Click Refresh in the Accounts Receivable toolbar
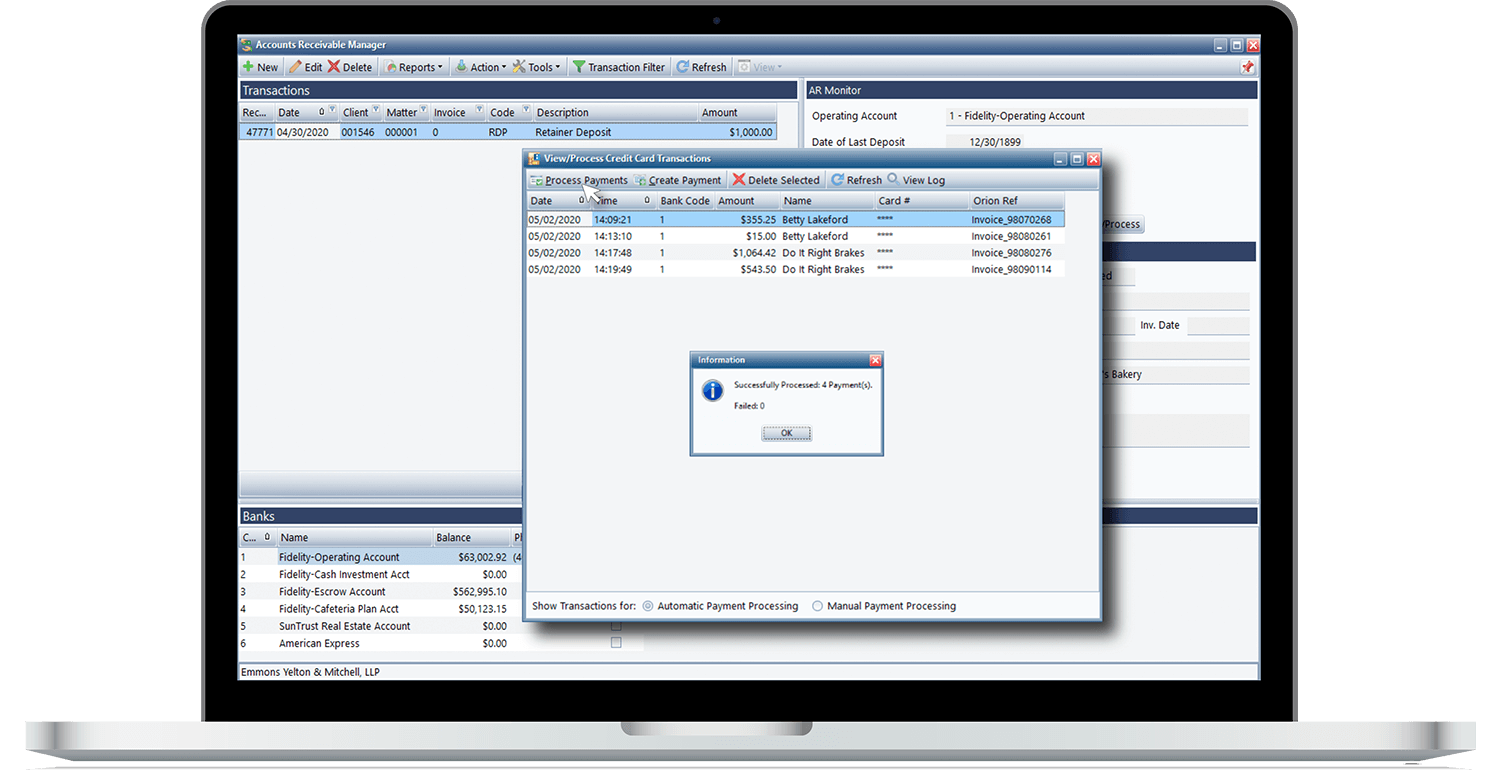The height and width of the screenshot is (770, 1500). [701, 67]
